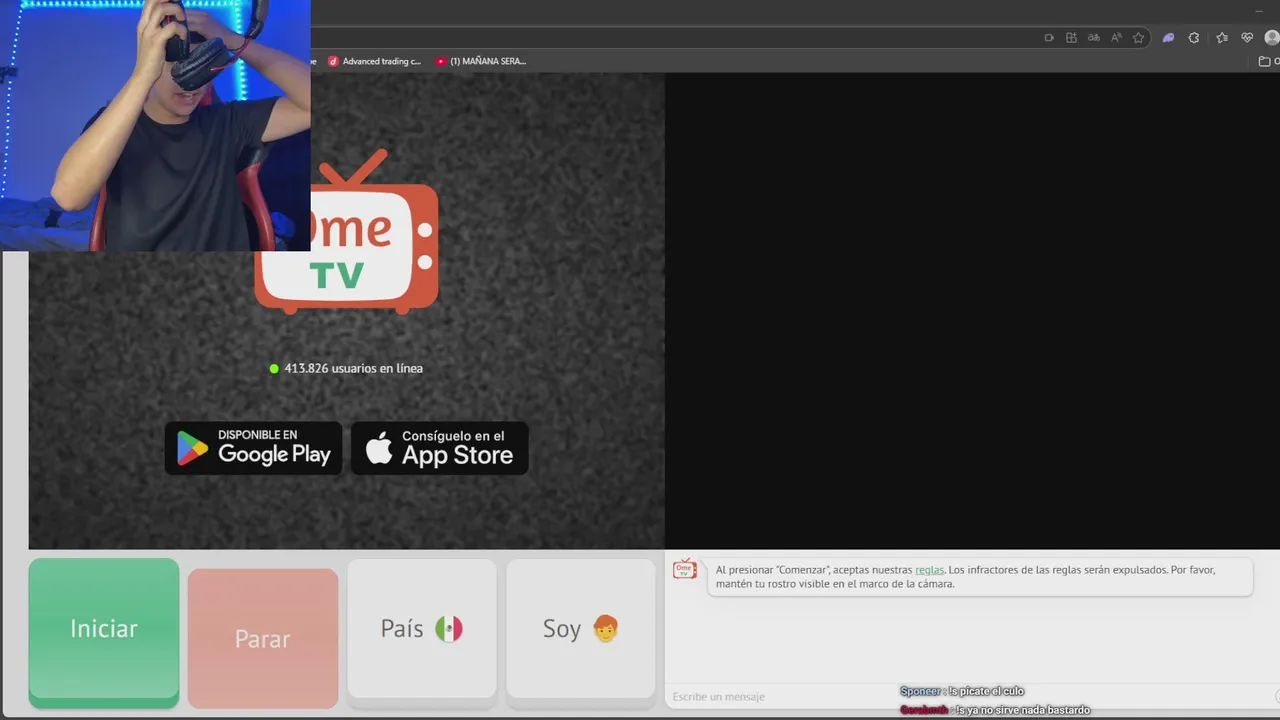1280x720 pixels.
Task: Open the purple extension icon in toolbar
Action: [1168, 38]
